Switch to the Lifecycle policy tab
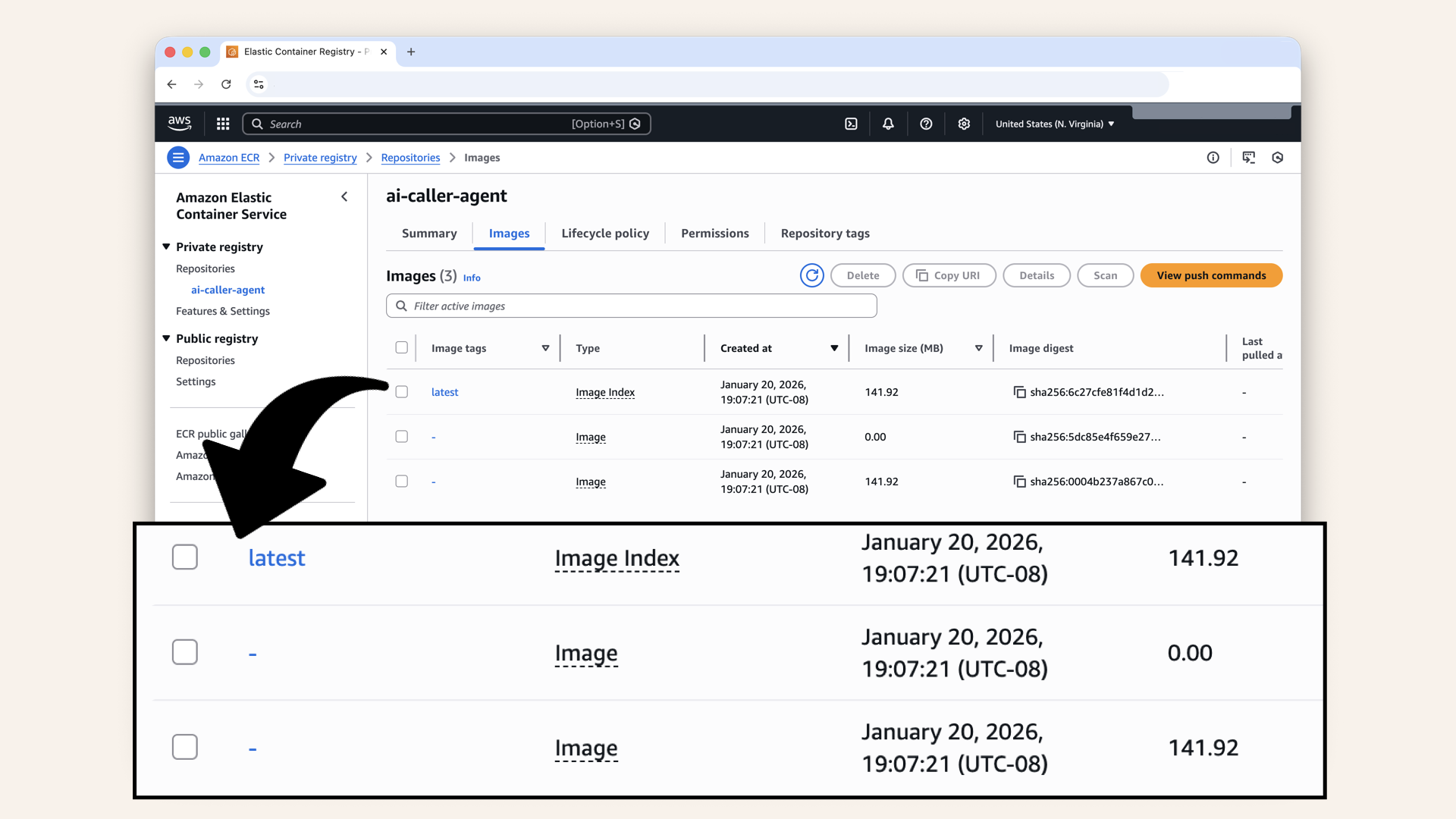 (605, 234)
